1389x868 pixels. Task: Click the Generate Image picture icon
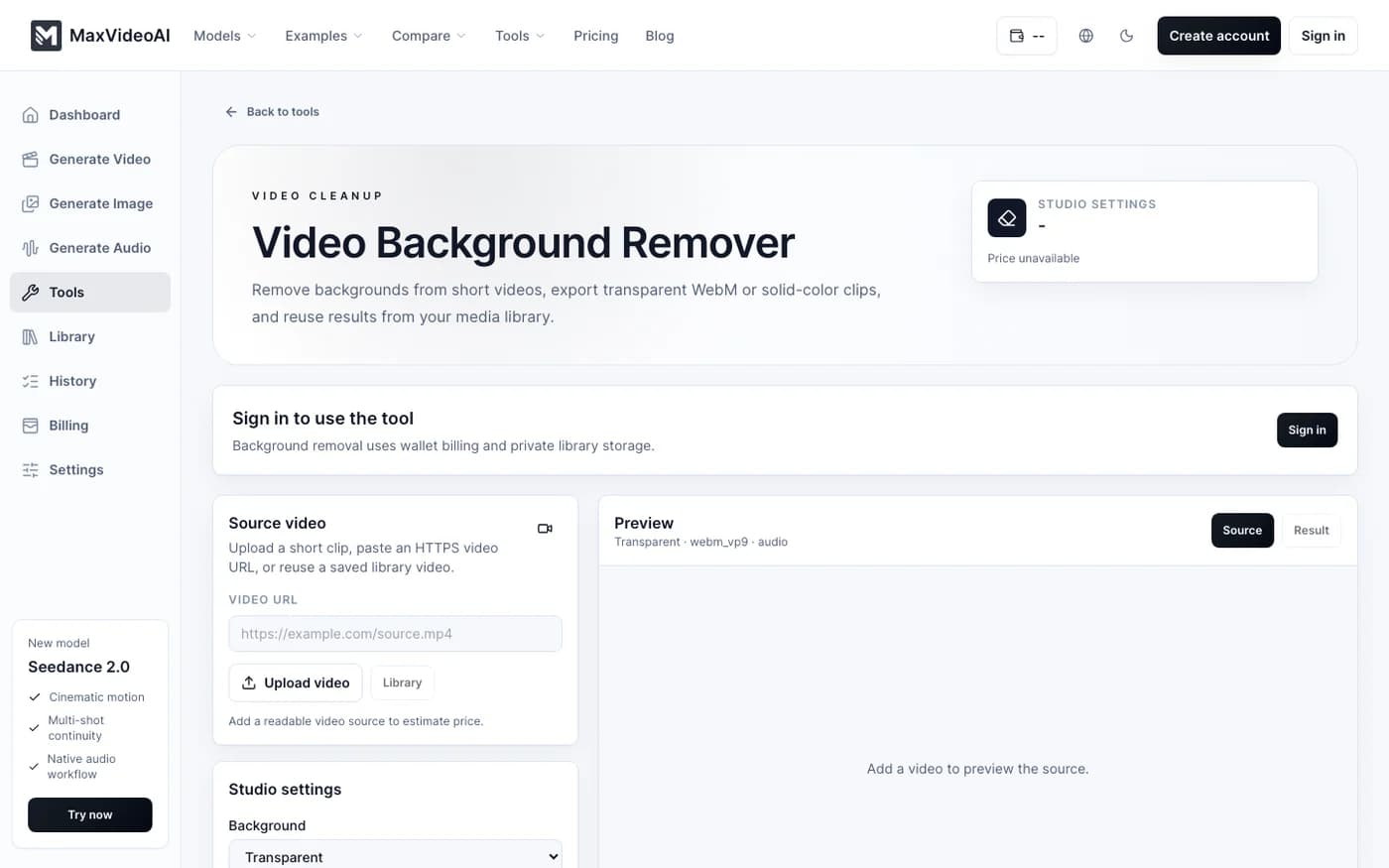tap(31, 203)
